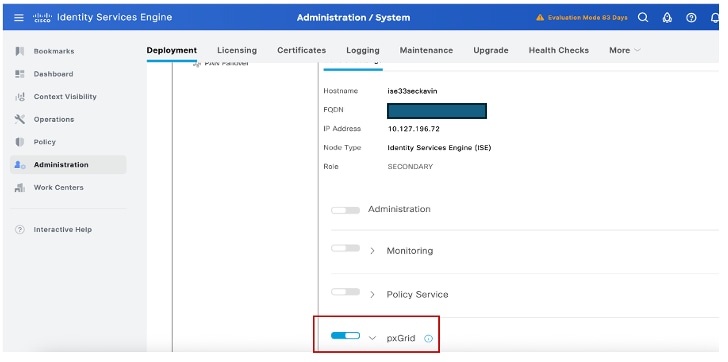Image resolution: width=728 pixels, height=362 pixels.
Task: Click the Policy Service label
Action: click(417, 294)
